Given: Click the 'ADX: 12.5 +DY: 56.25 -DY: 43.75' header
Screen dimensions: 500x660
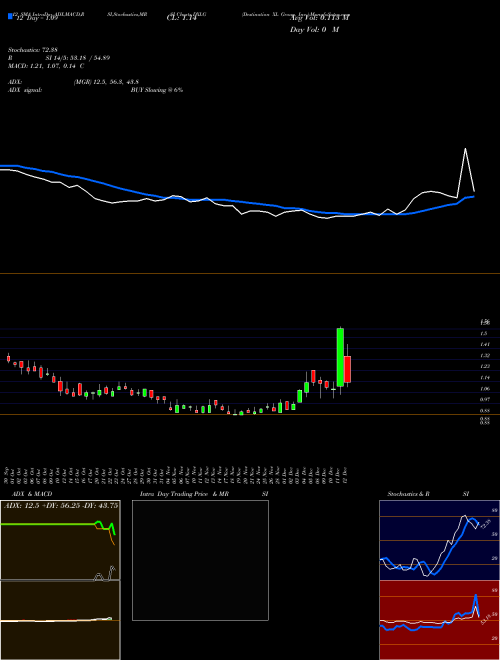Looking at the screenshot, I should point(61,506).
